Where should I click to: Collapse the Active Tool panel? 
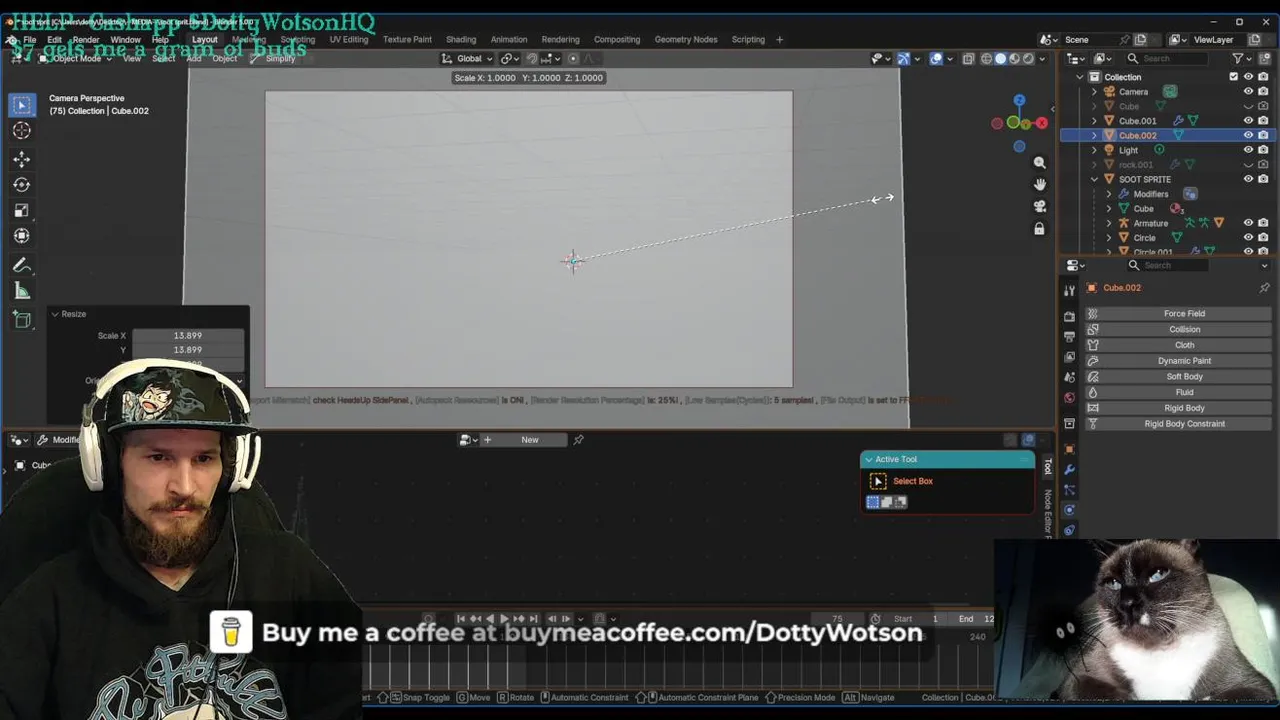[868, 459]
